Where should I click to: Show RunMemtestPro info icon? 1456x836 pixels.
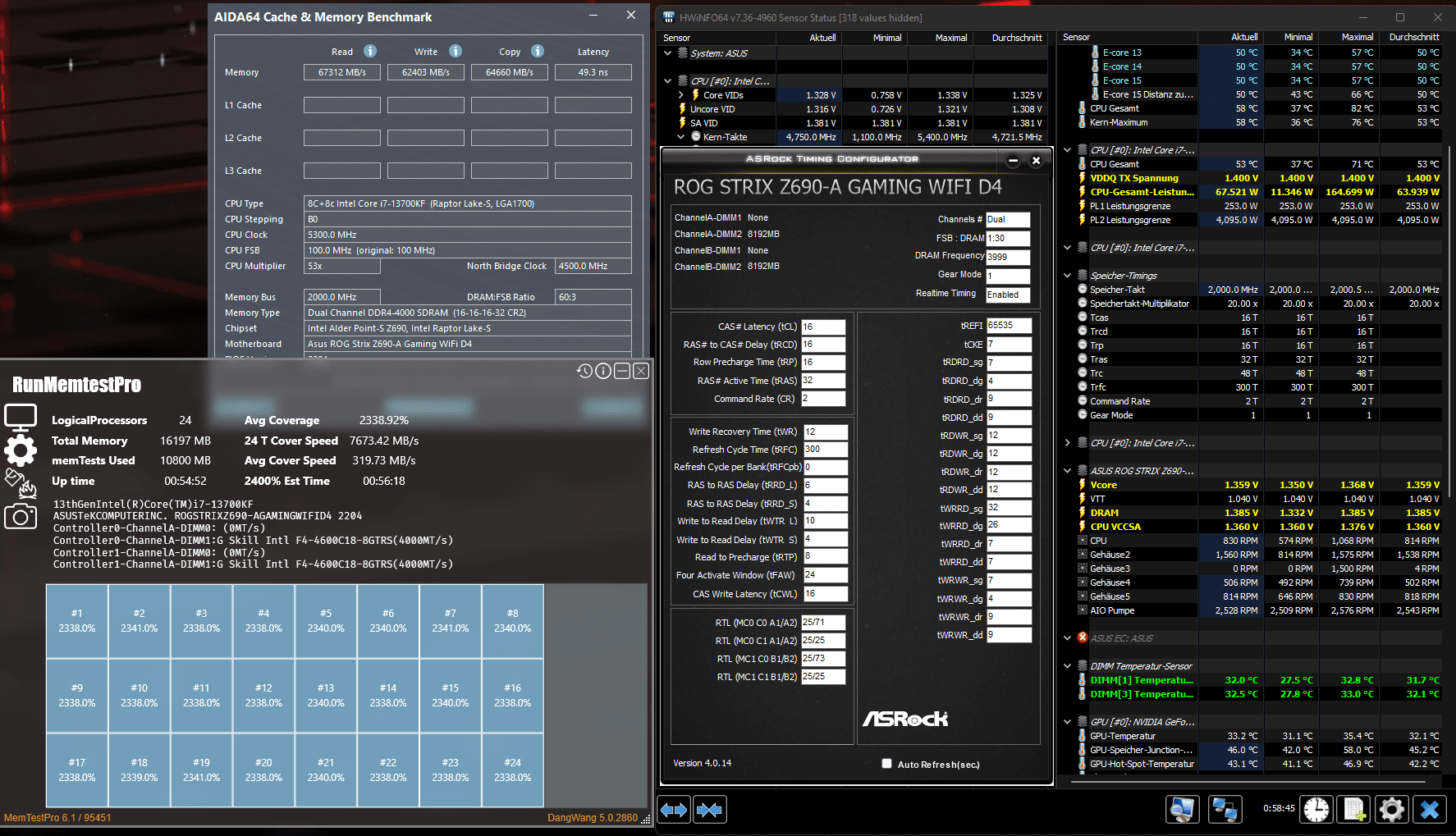(603, 371)
